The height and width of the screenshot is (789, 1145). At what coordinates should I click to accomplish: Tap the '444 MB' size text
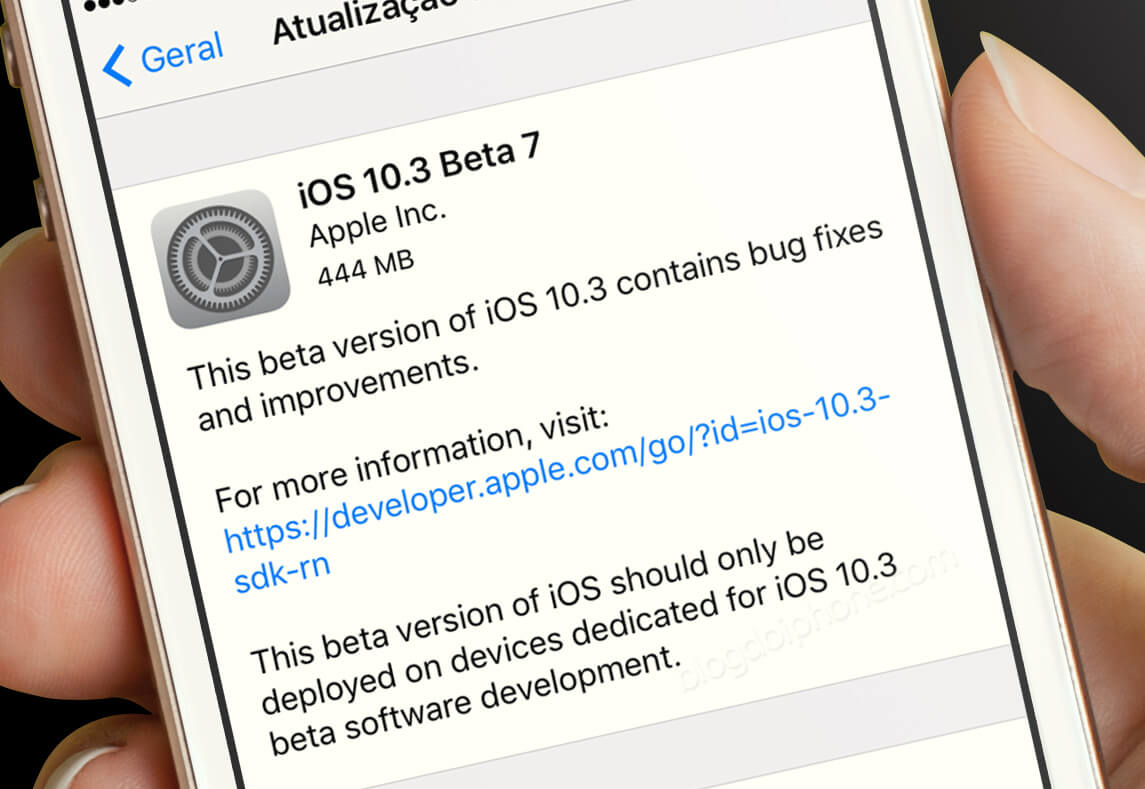[x=366, y=267]
